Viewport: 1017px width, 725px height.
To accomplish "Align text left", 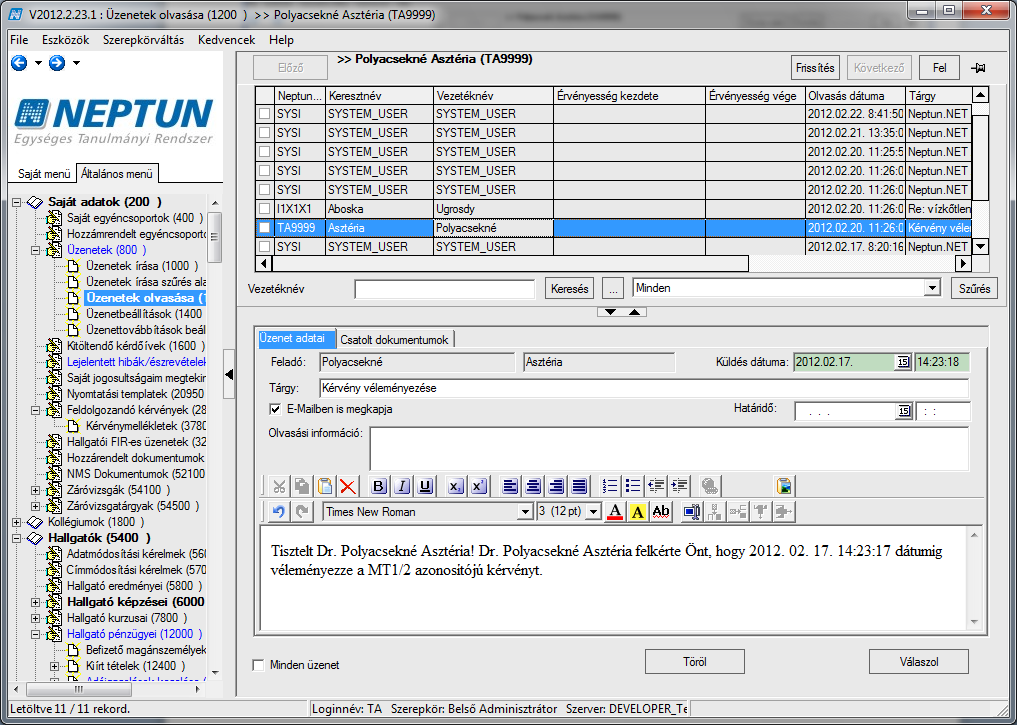I will pos(510,486).
